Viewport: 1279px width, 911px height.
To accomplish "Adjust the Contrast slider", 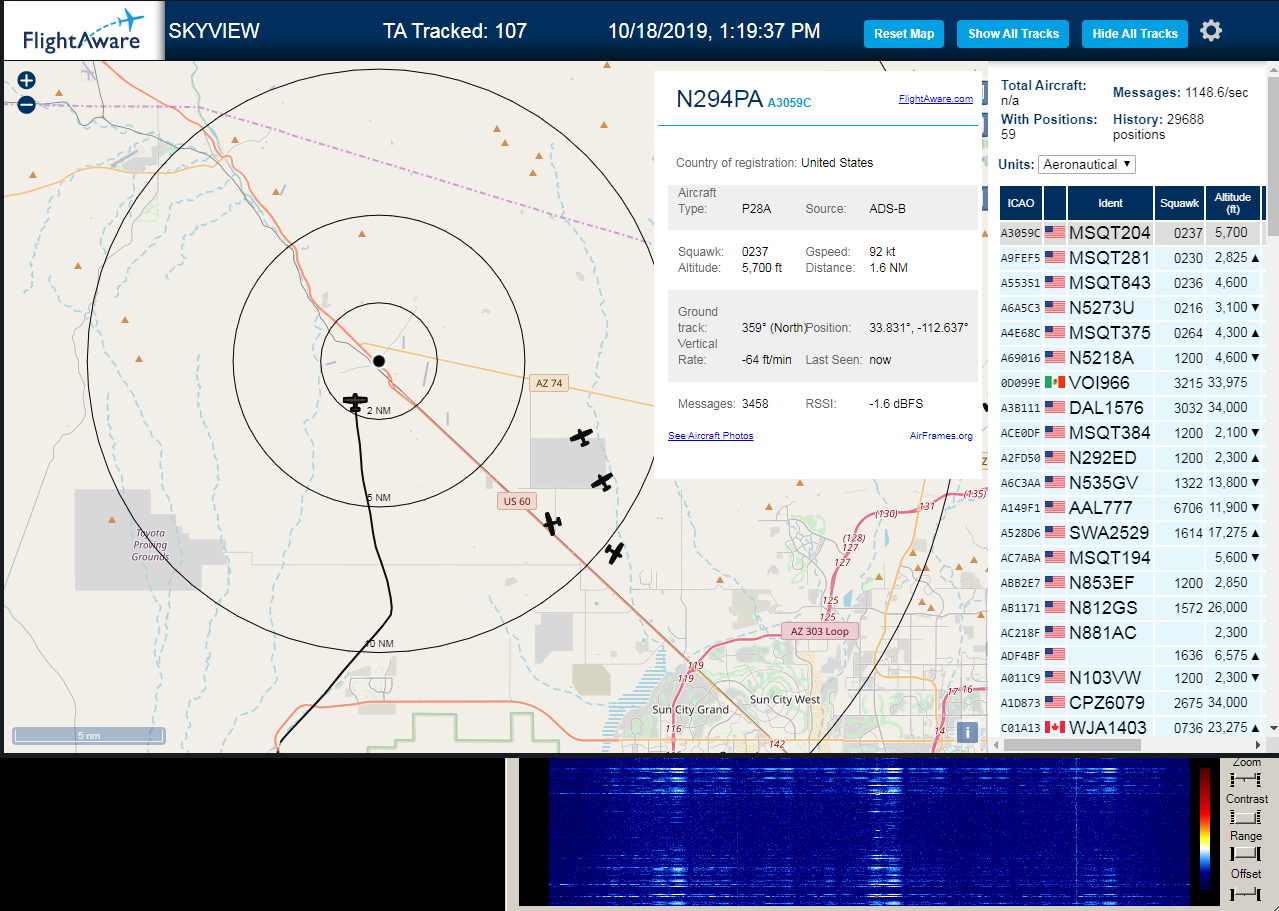I will click(1246, 816).
